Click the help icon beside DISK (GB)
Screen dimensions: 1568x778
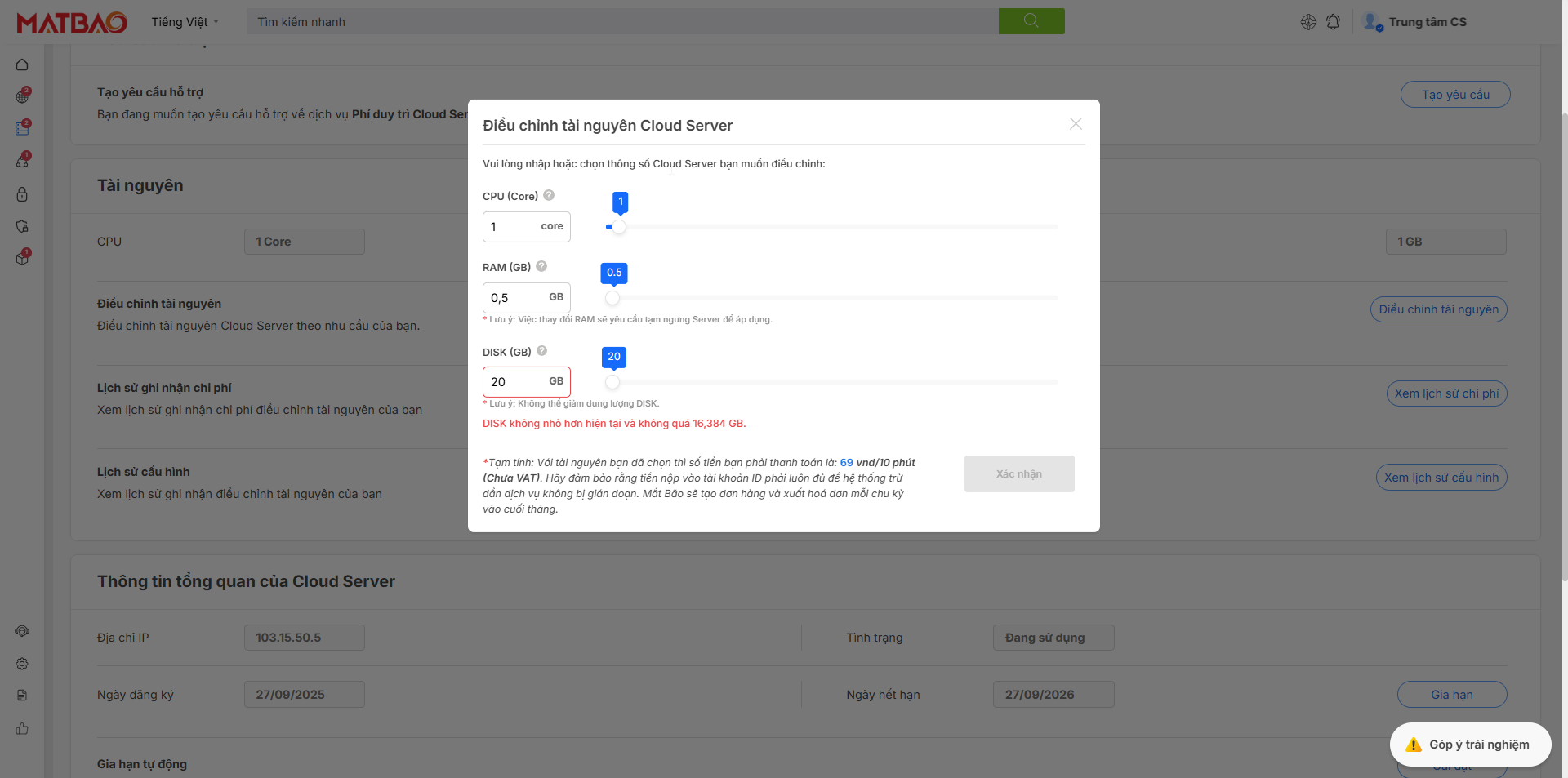pyautogui.click(x=541, y=351)
